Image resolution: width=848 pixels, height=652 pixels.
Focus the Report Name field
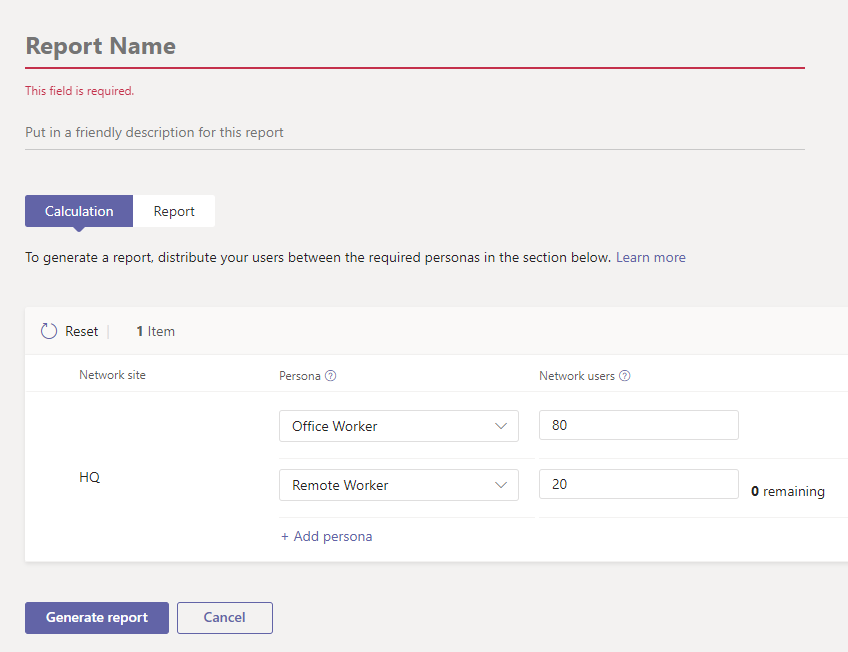[414, 47]
